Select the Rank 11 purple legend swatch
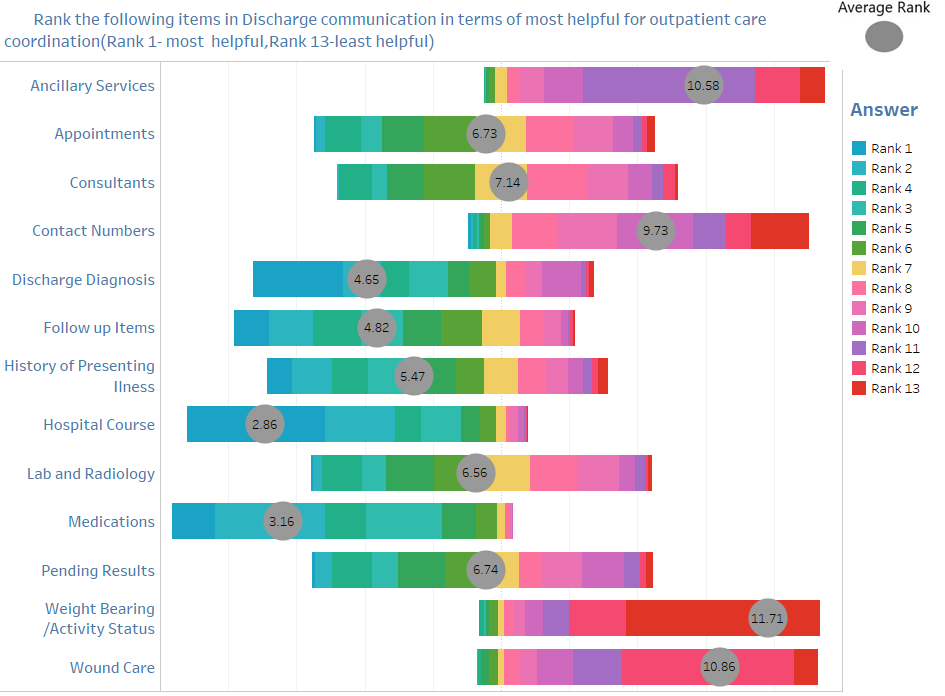The height and width of the screenshot is (696, 945). 859,348
